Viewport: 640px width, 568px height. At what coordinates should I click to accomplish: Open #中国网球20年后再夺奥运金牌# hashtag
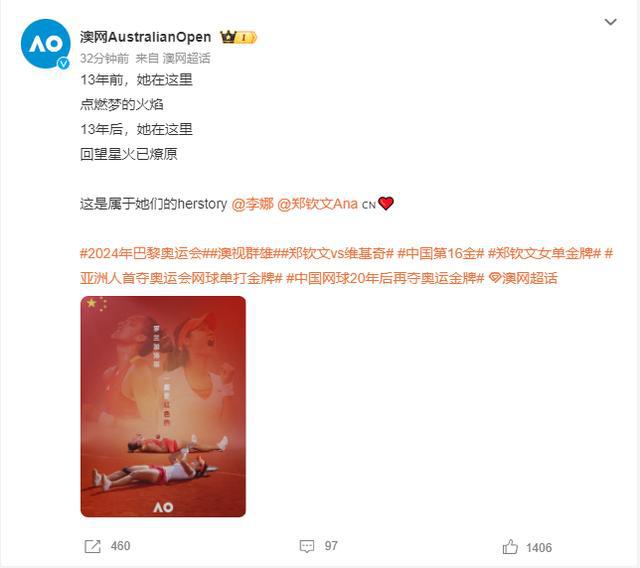point(385,278)
